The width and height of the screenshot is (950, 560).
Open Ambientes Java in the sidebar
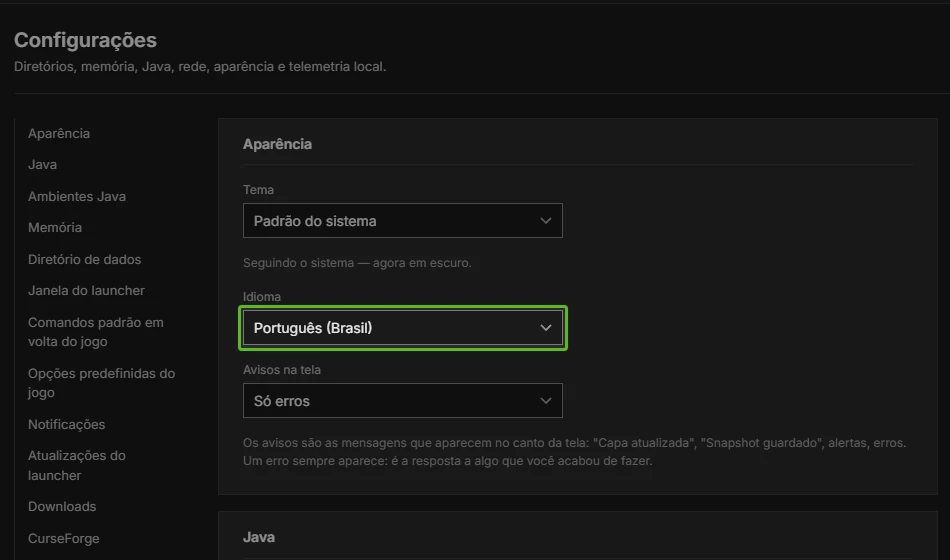click(x=77, y=196)
